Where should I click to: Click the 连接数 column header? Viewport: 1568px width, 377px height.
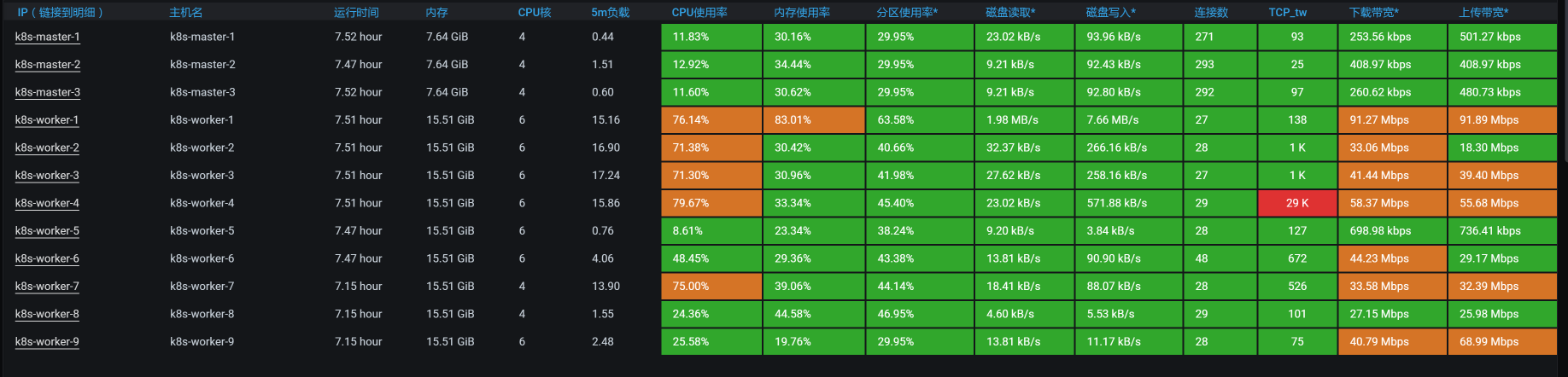pos(1210,13)
